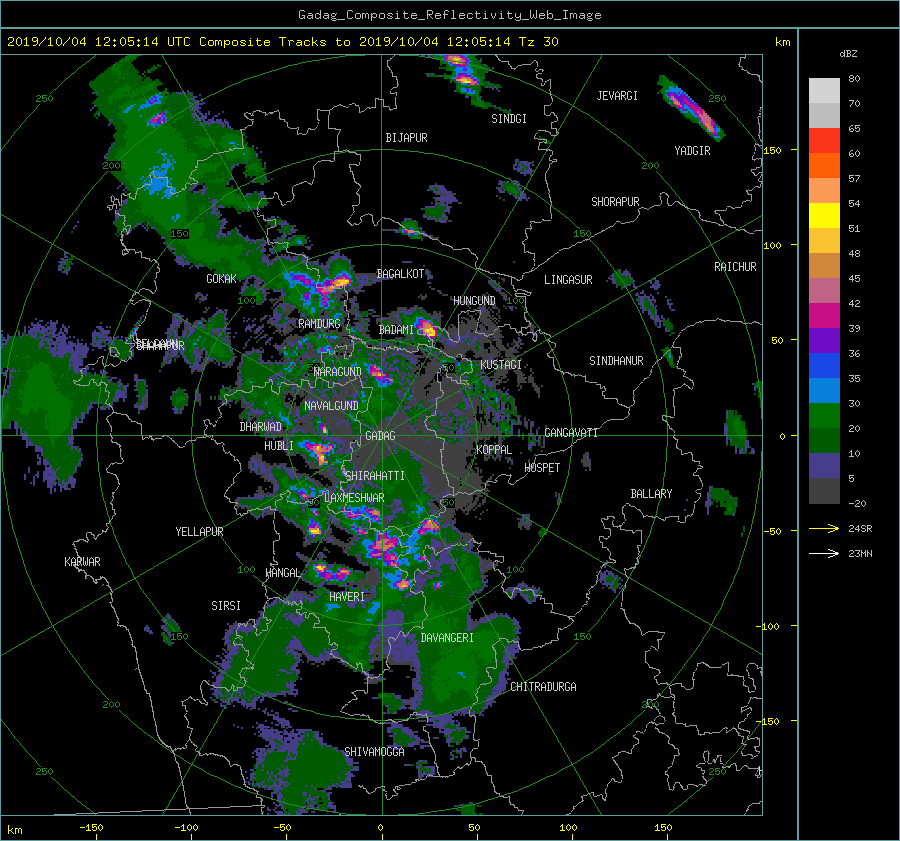900x841 pixels.
Task: Select the BIJAPUR city label
Action: pyautogui.click(x=406, y=138)
